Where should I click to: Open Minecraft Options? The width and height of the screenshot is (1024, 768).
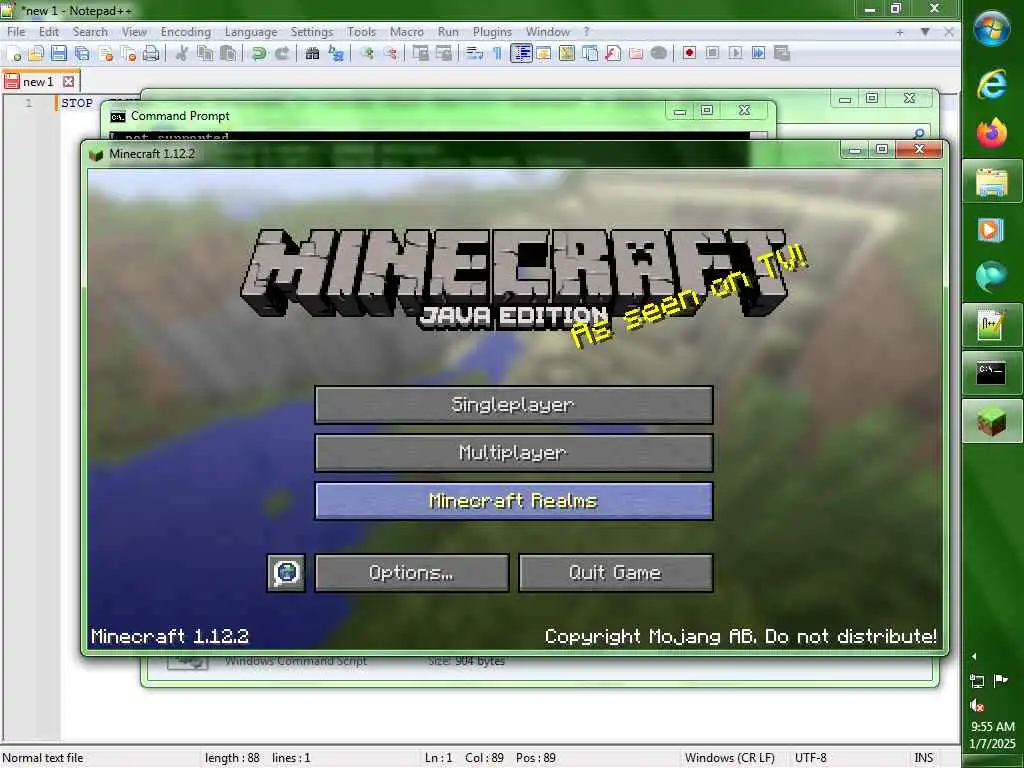tap(411, 573)
